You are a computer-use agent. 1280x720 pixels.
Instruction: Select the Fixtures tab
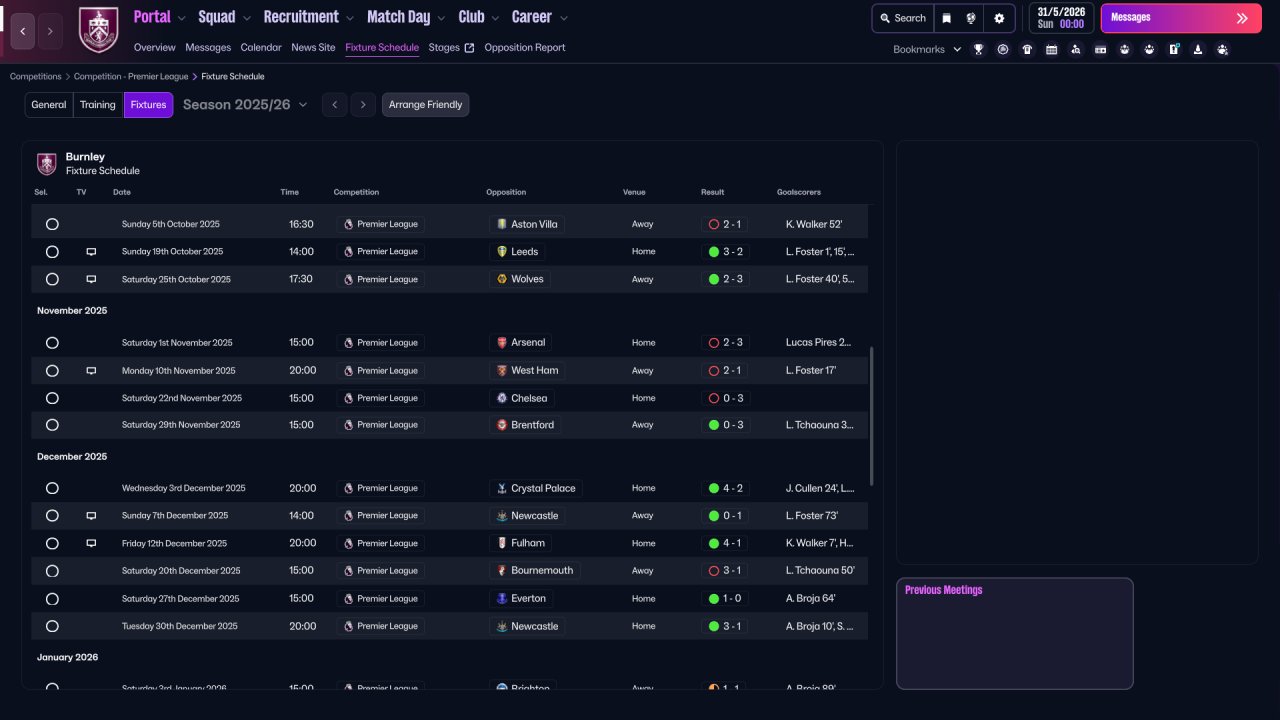click(x=148, y=105)
